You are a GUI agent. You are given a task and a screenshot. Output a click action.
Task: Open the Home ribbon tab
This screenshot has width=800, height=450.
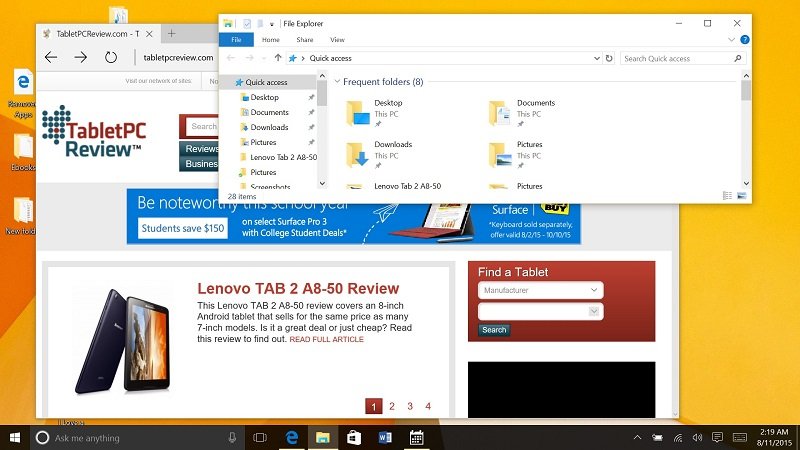pyautogui.click(x=270, y=40)
